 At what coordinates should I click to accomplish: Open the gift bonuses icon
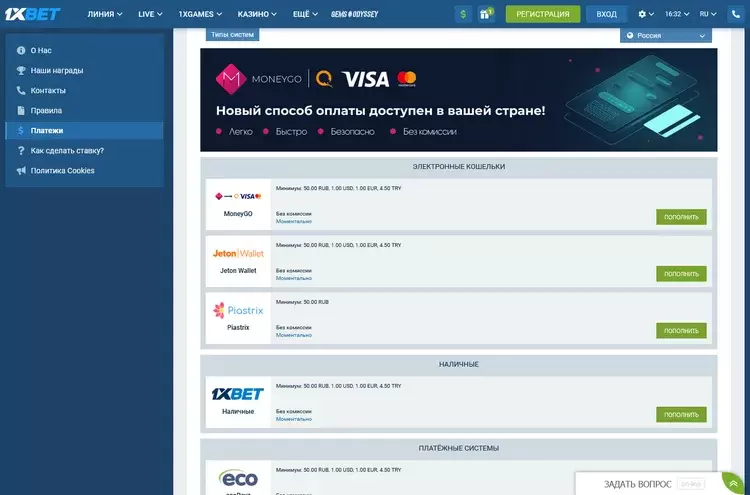486,14
